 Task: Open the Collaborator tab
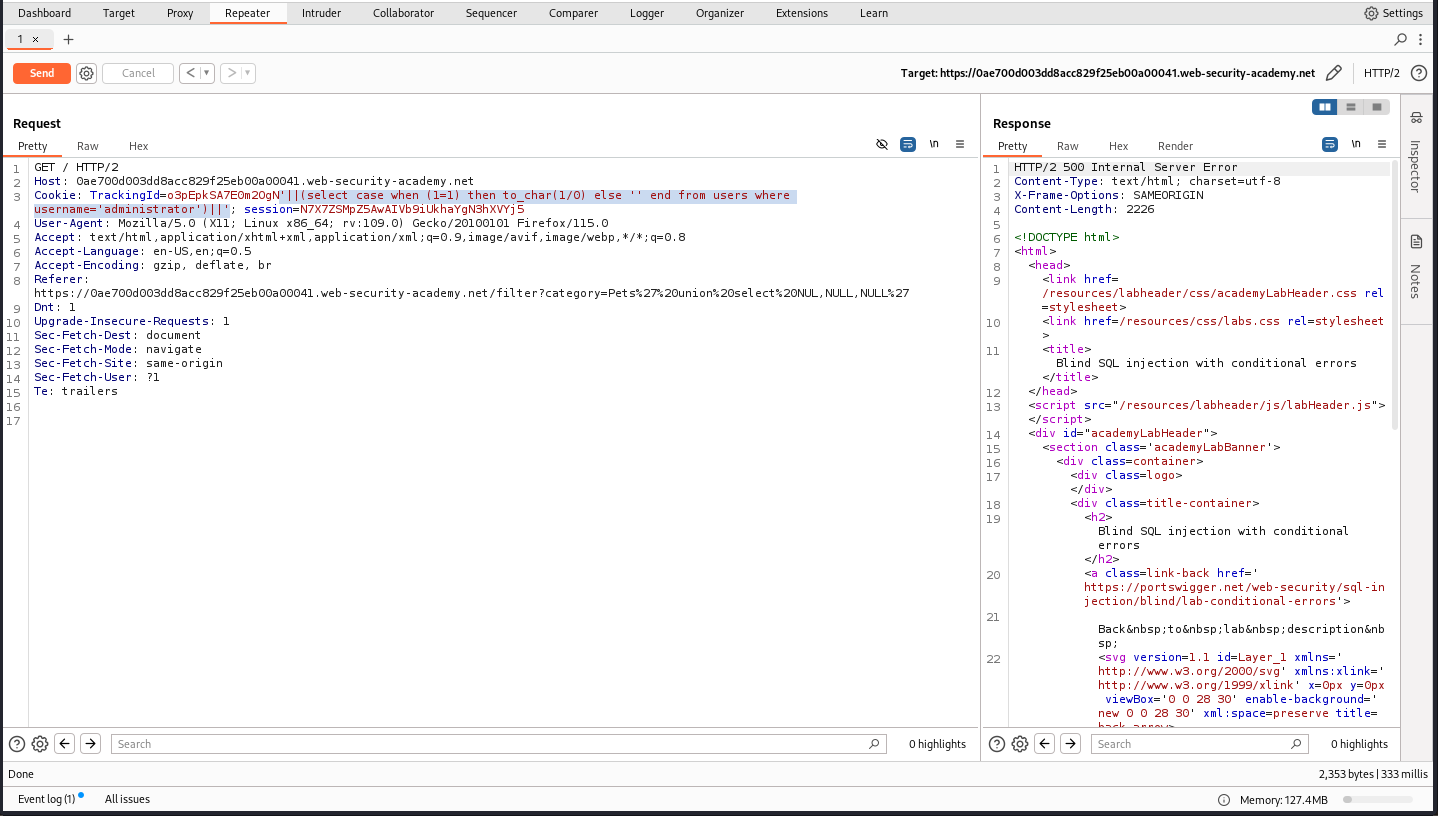[x=403, y=13]
